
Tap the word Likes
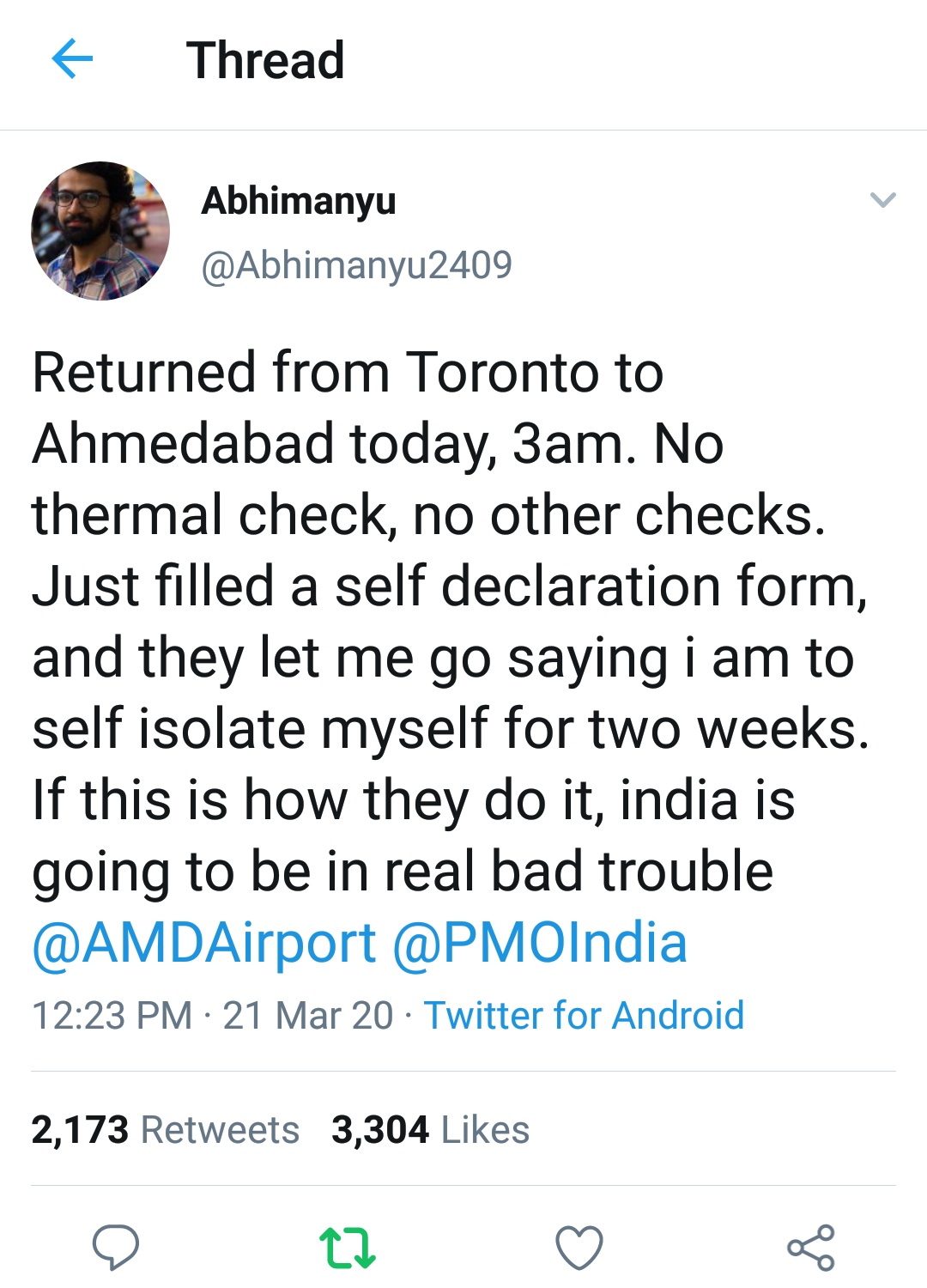pyautogui.click(x=485, y=1130)
